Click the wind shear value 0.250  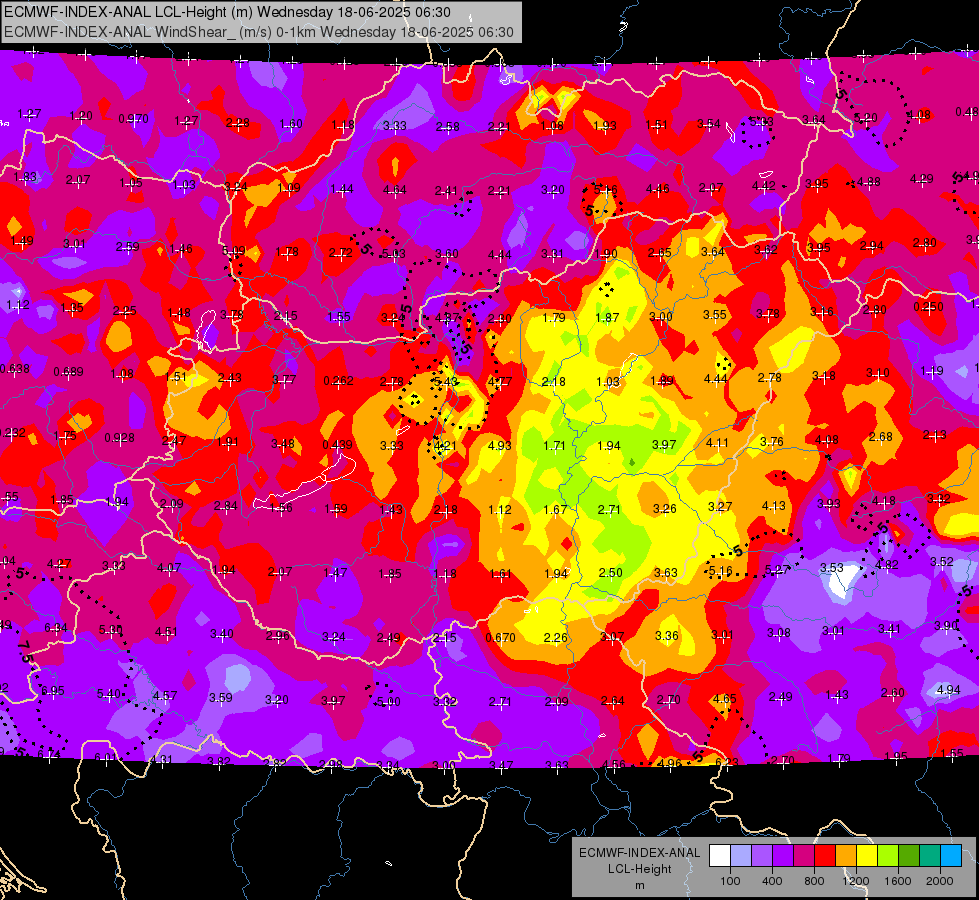[x=928, y=307]
